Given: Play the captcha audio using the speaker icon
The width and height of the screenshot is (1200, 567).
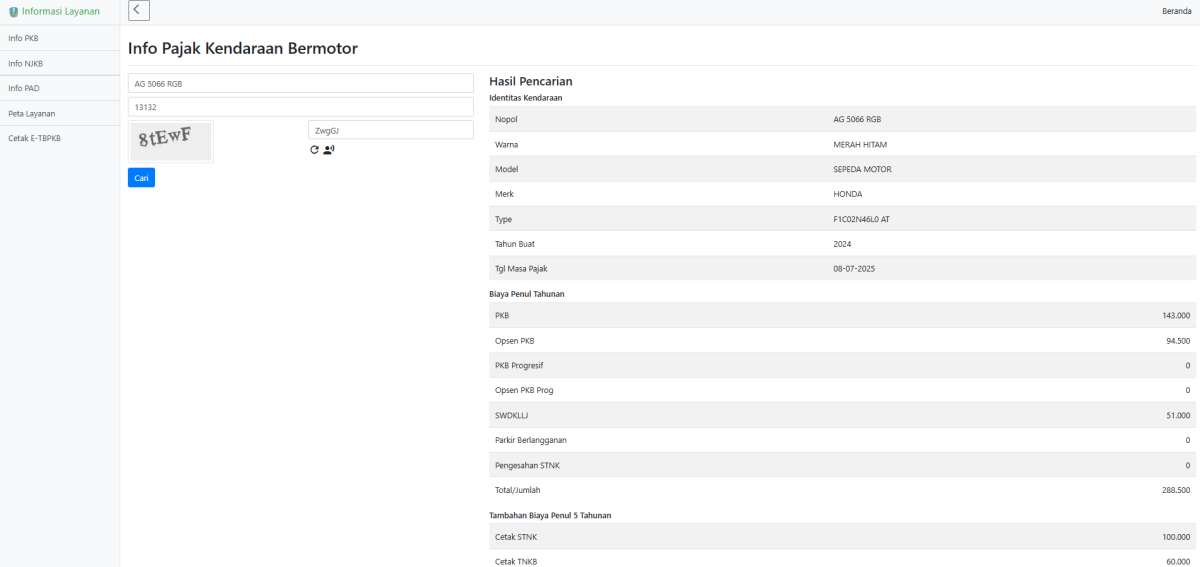Looking at the screenshot, I should tap(329, 150).
